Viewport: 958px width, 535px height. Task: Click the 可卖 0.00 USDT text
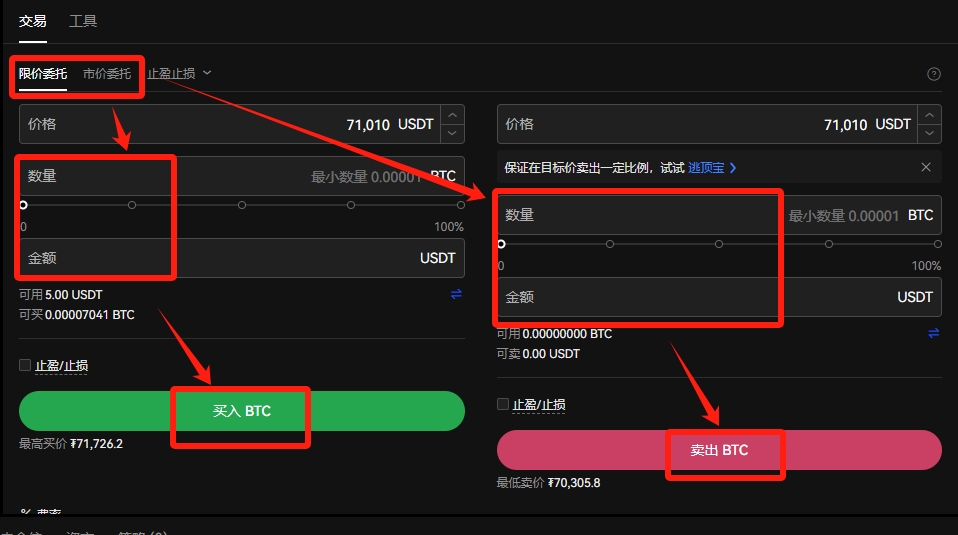pos(538,354)
